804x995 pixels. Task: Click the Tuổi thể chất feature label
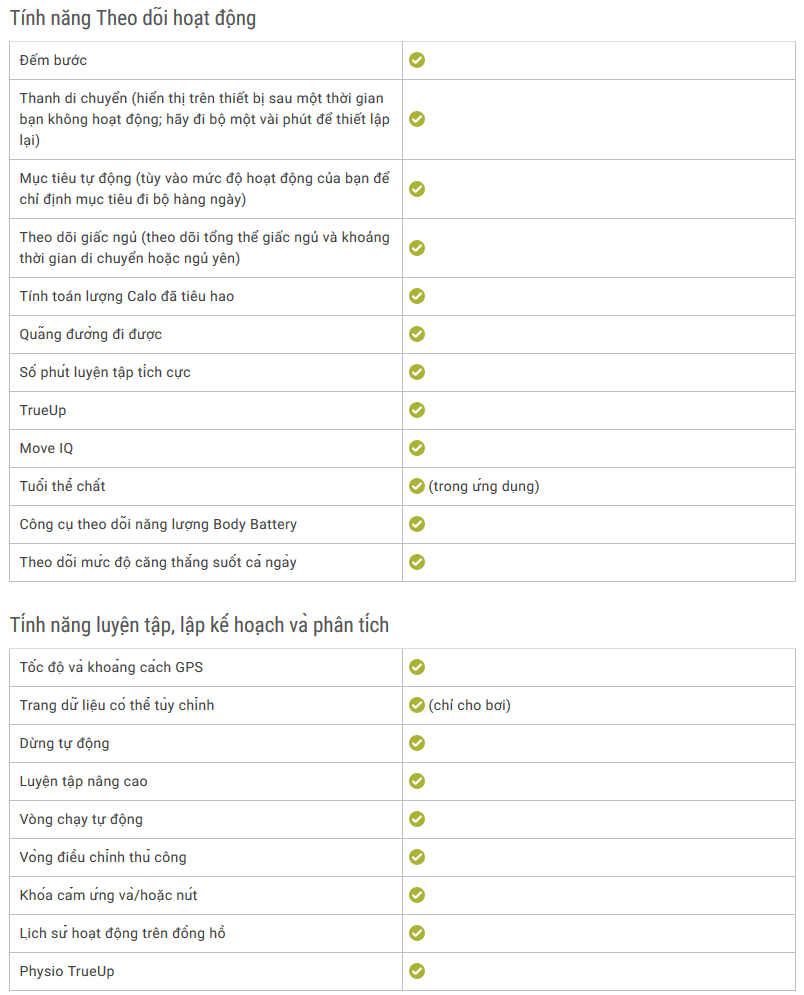pyautogui.click(x=62, y=486)
